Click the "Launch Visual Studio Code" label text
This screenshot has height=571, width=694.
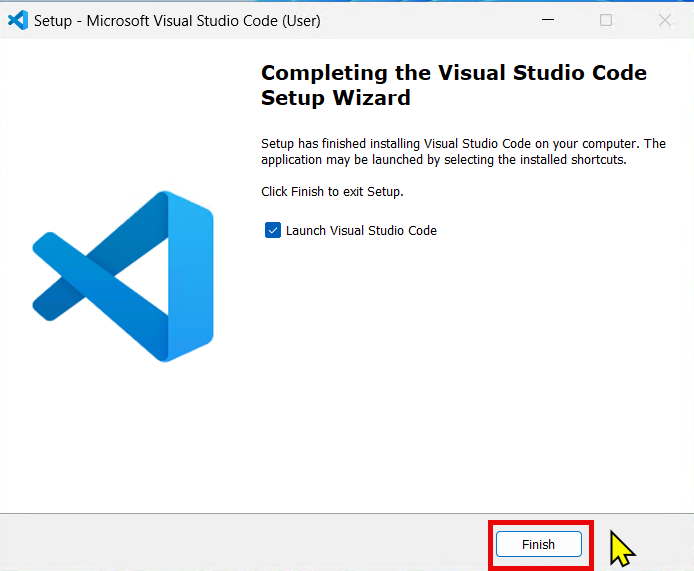click(361, 231)
